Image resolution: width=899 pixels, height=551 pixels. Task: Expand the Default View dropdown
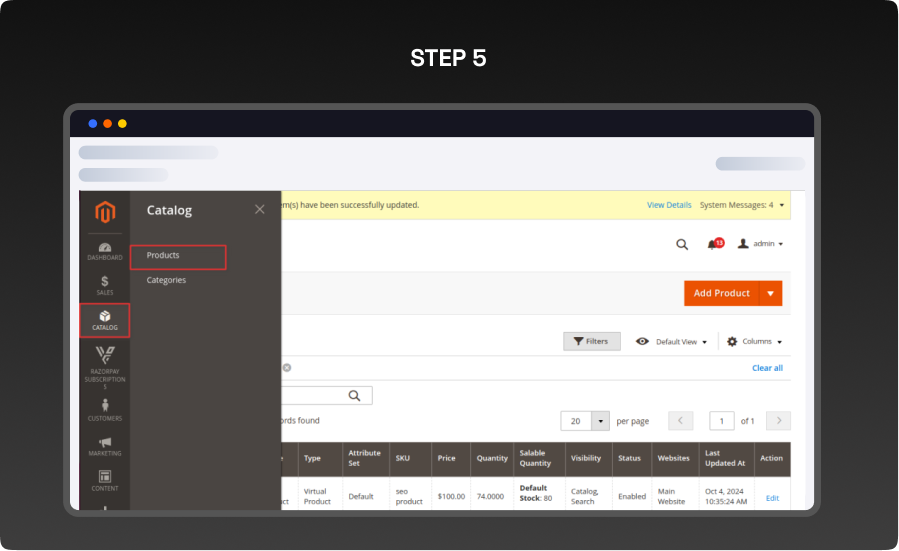[672, 342]
